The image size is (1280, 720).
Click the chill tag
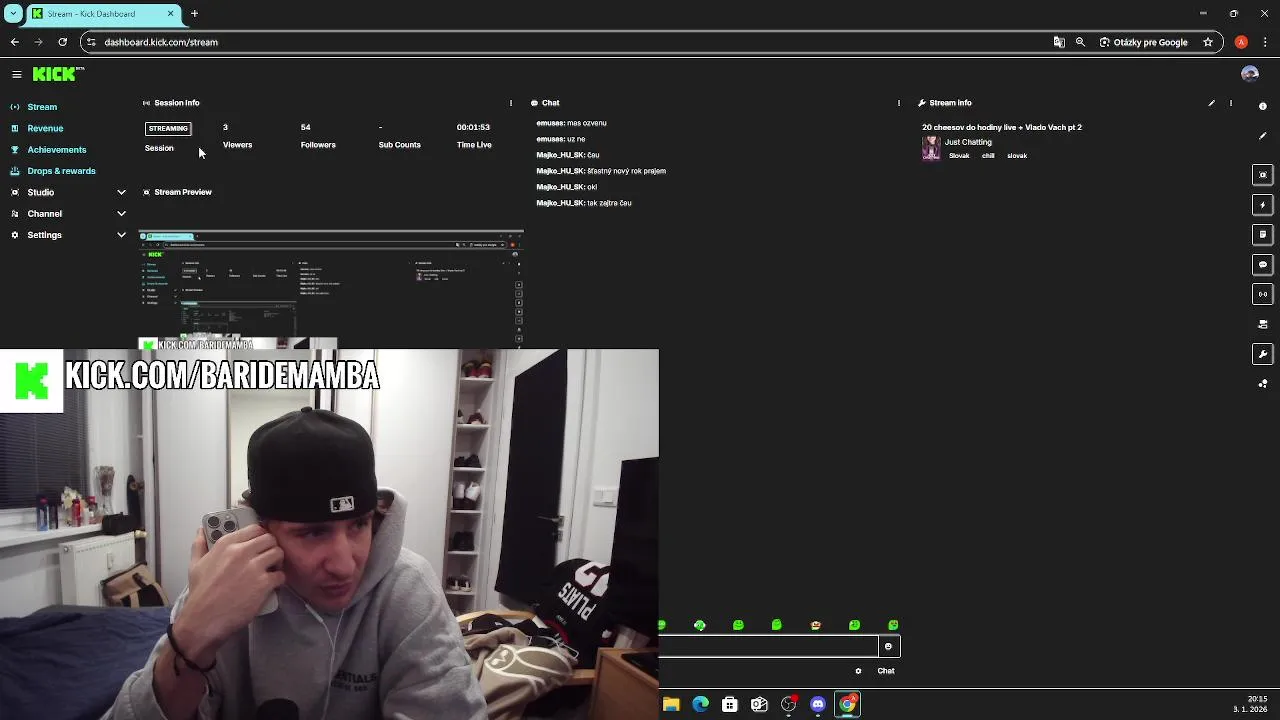click(988, 156)
